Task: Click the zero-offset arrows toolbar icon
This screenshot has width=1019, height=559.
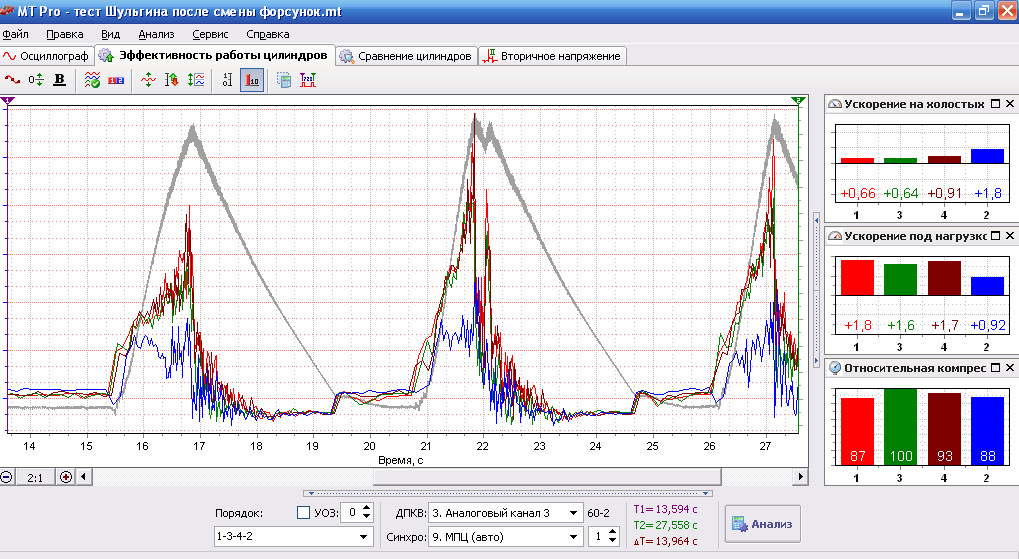Action: click(36, 80)
